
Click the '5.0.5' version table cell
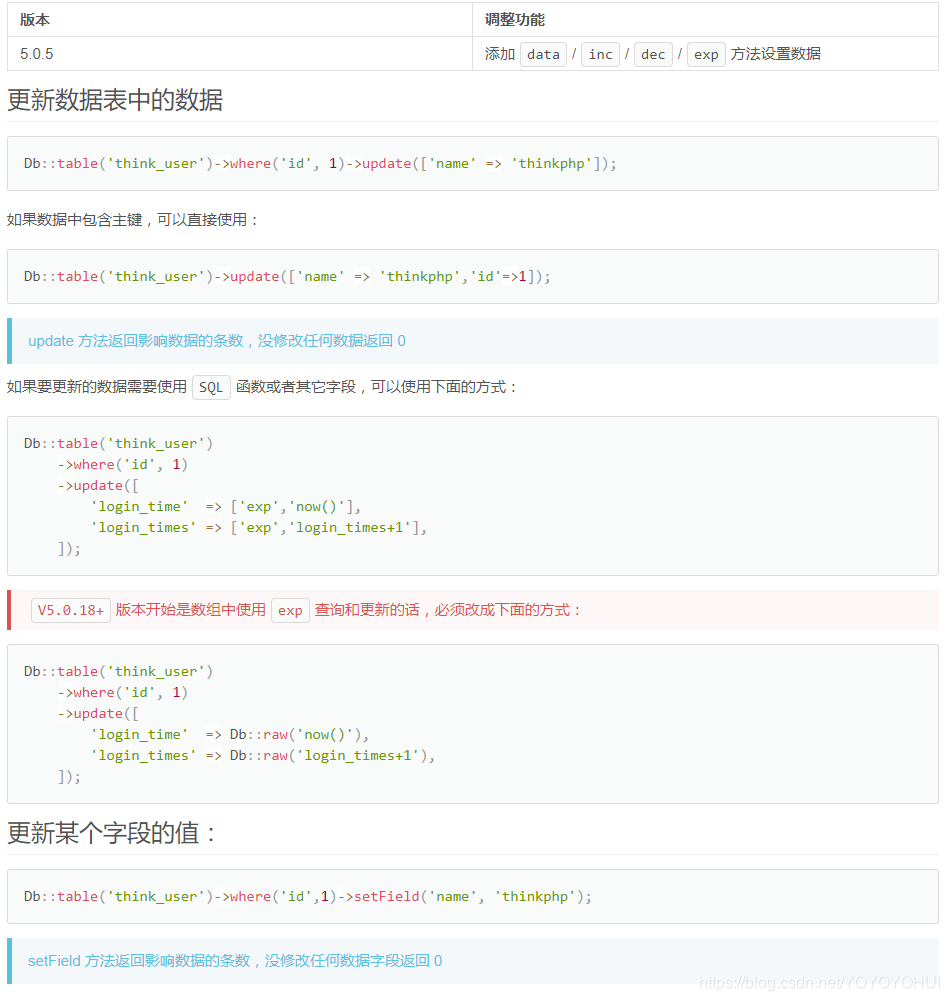(x=239, y=54)
